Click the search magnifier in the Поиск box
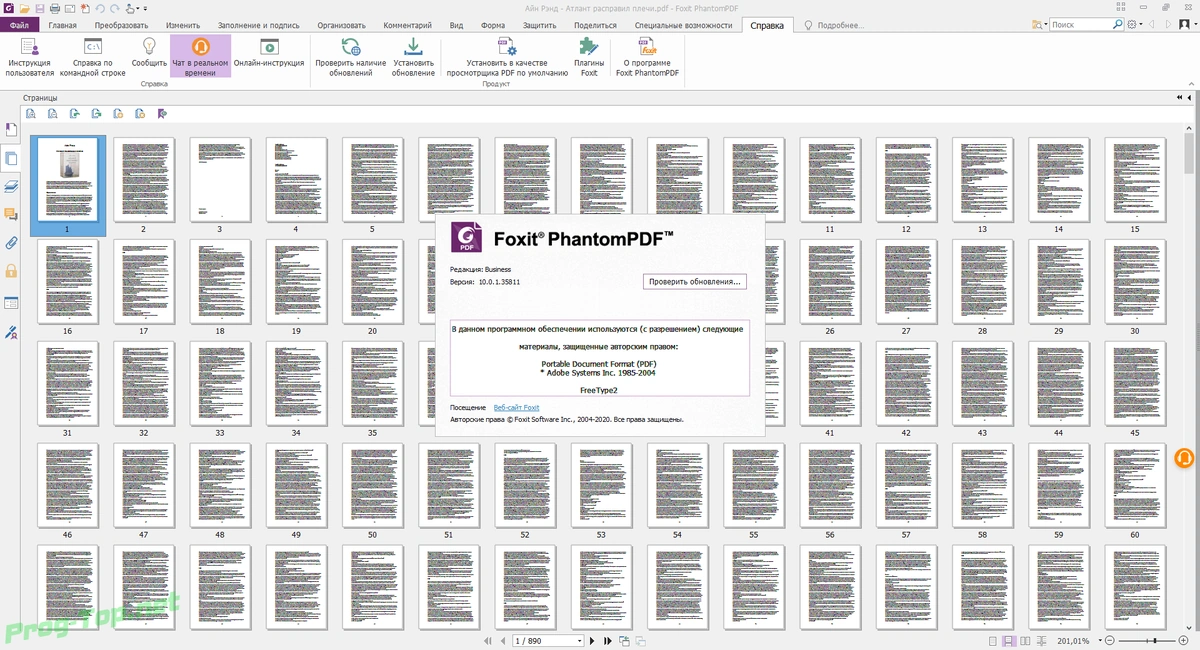The width and height of the screenshot is (1200, 650). tap(1117, 24)
